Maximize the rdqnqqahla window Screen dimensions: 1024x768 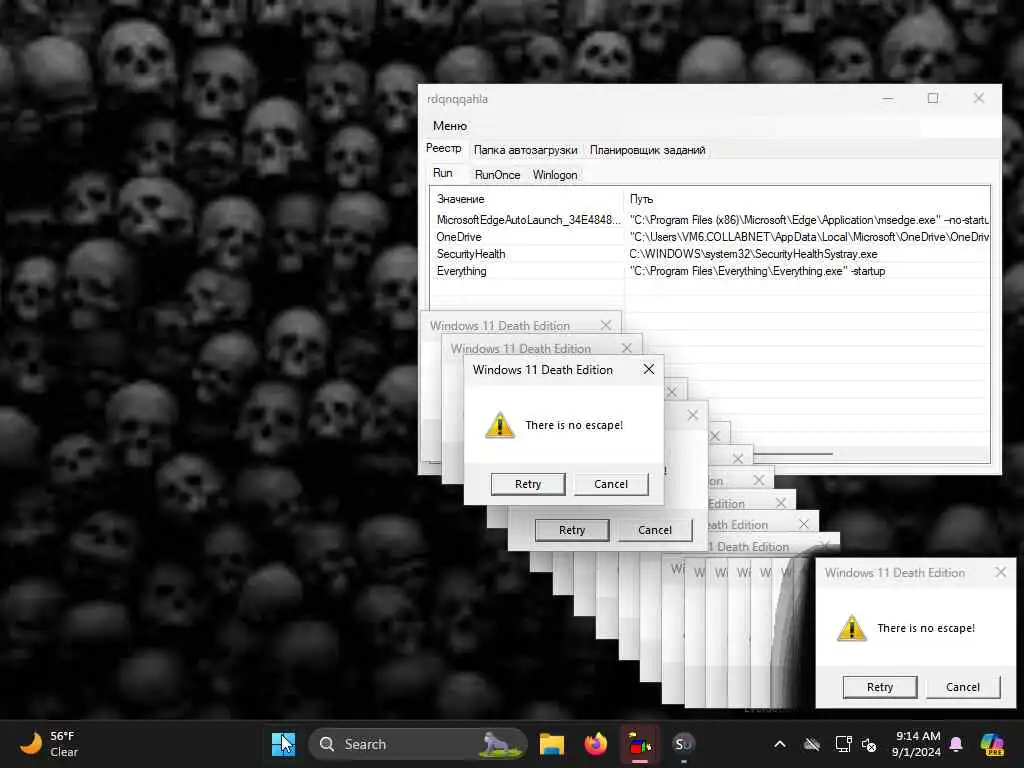(933, 98)
